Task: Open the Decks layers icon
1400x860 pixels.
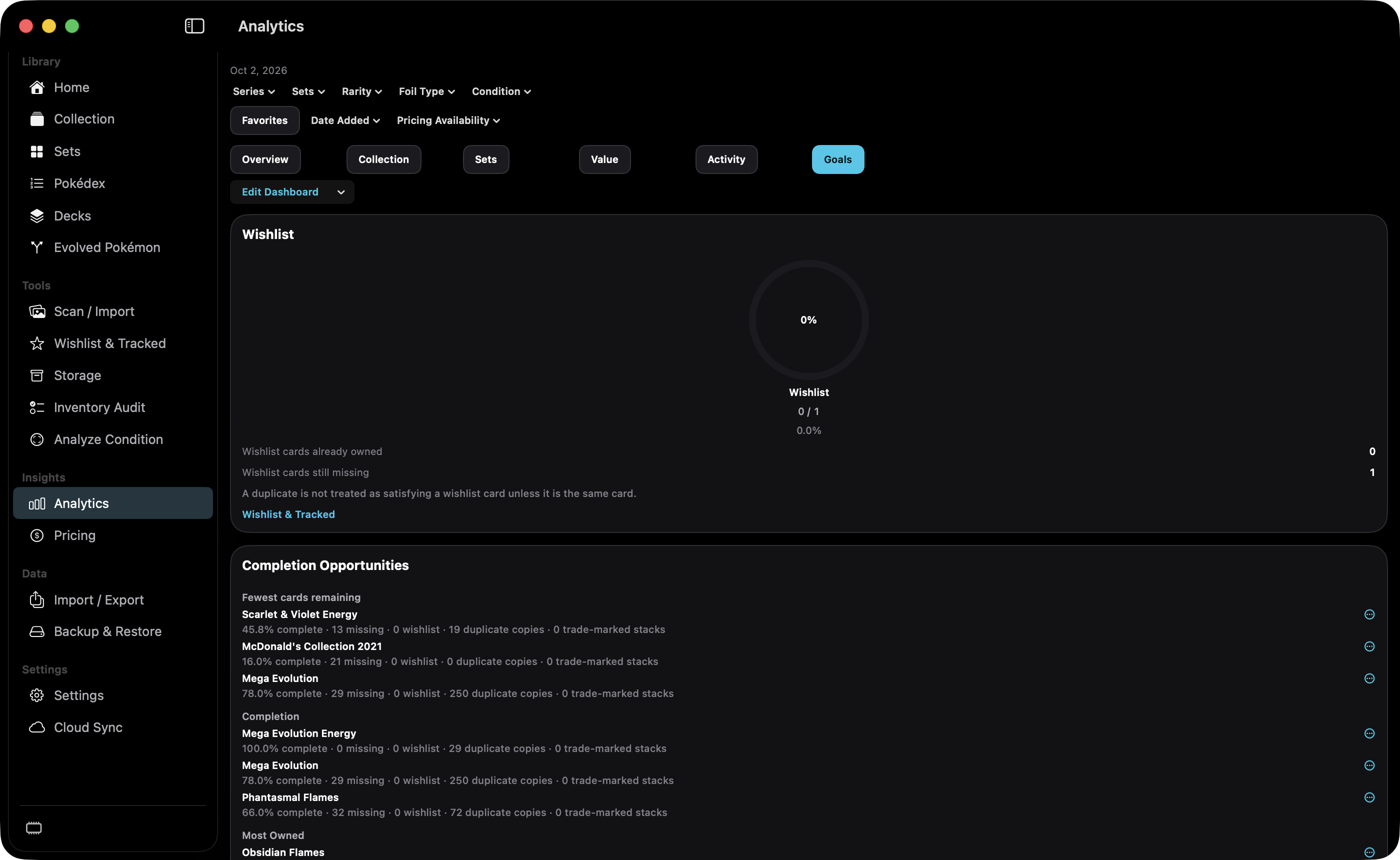Action: pos(37,215)
